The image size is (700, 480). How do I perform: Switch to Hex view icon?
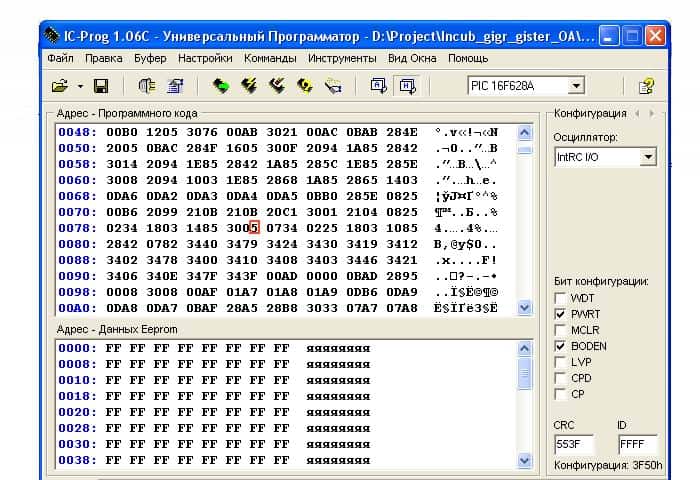click(x=407, y=85)
